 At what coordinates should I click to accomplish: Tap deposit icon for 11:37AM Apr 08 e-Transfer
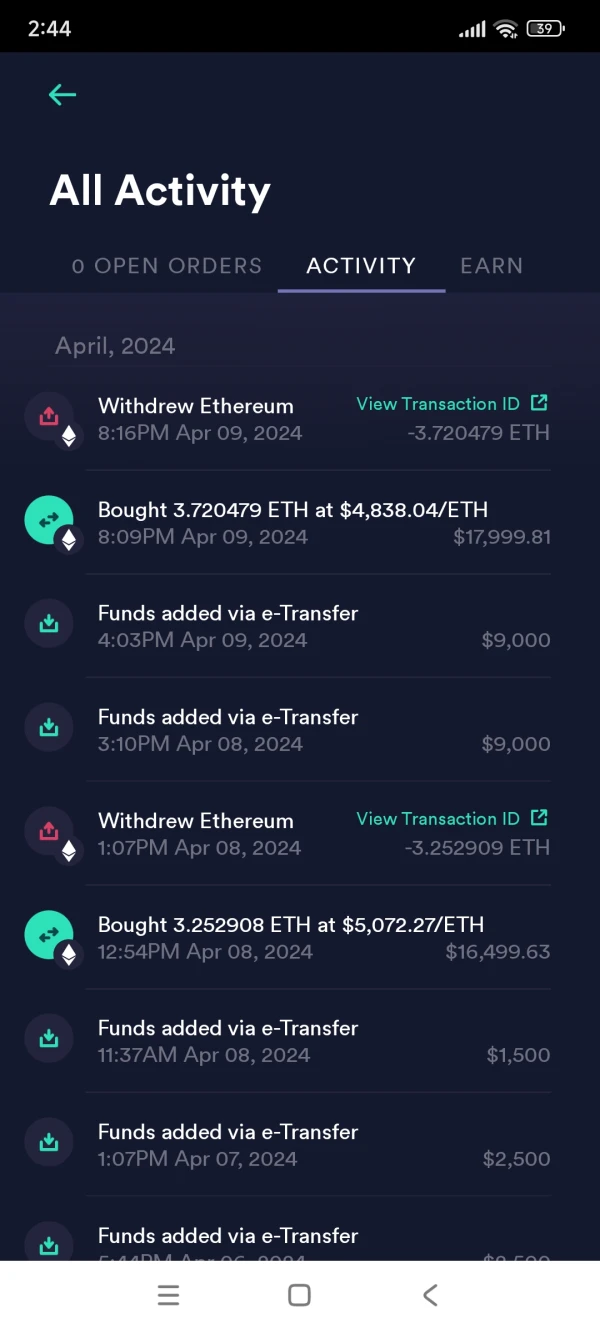pyautogui.click(x=49, y=1039)
